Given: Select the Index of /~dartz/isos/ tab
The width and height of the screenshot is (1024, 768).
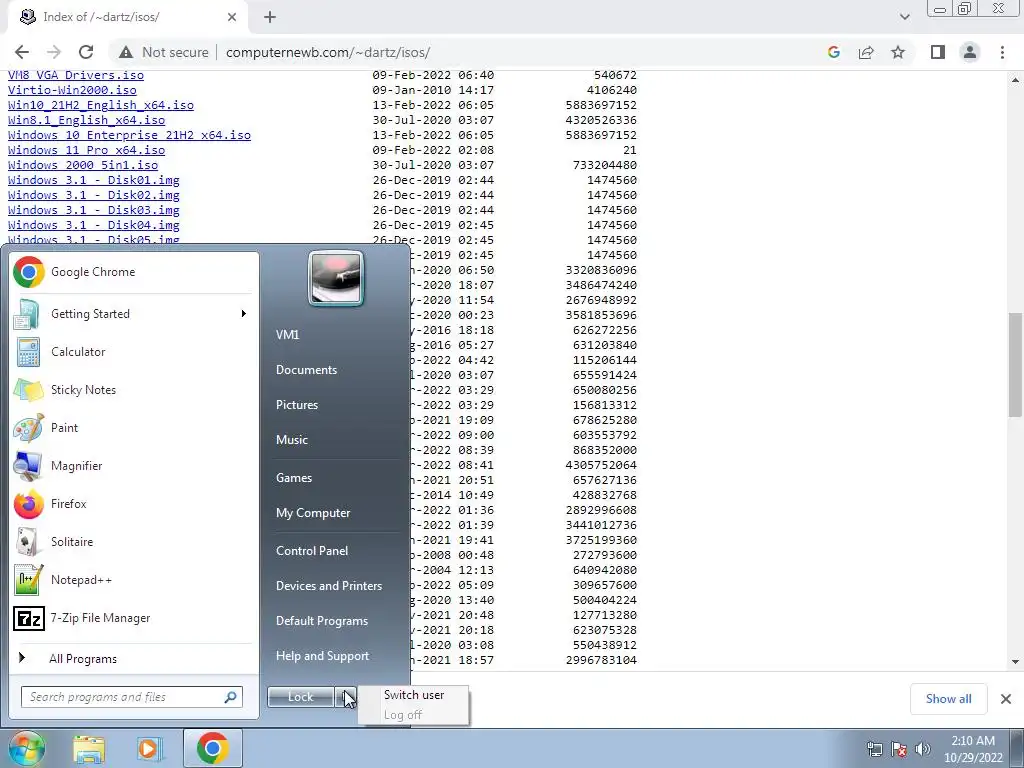Looking at the screenshot, I should pos(128,18).
